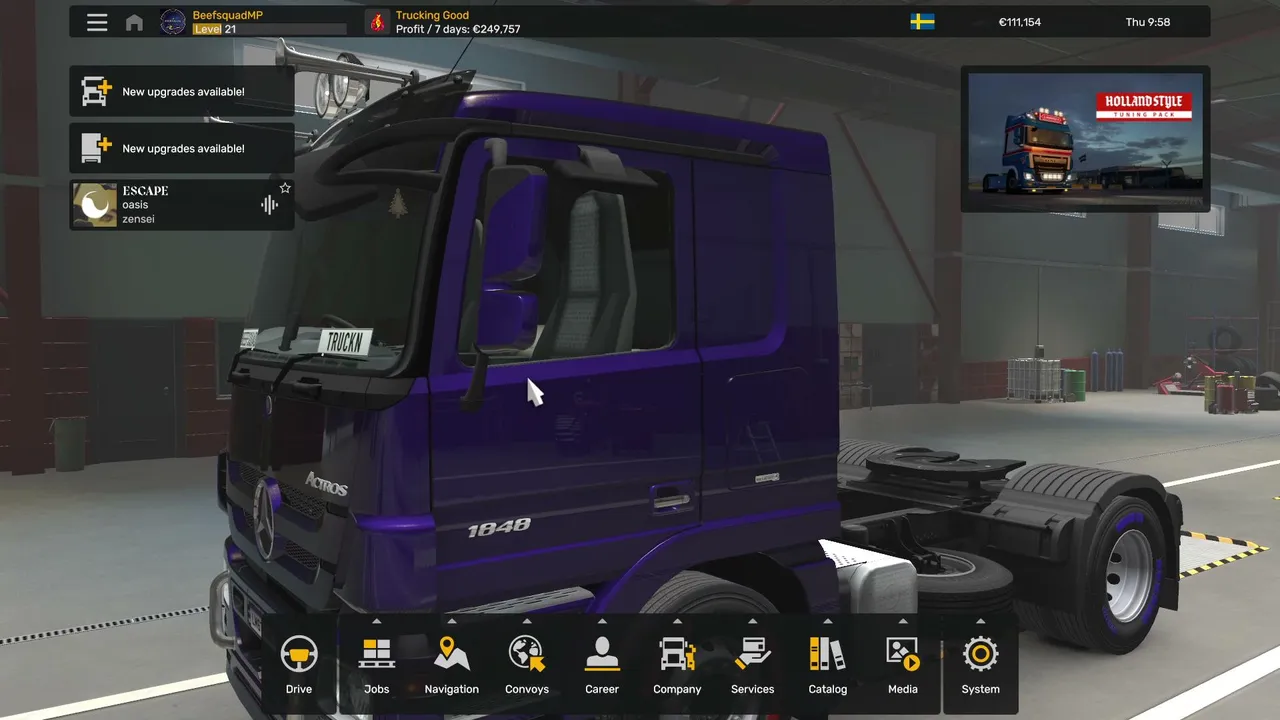The width and height of the screenshot is (1280, 720).
Task: Open the Career menu
Action: [x=602, y=665]
